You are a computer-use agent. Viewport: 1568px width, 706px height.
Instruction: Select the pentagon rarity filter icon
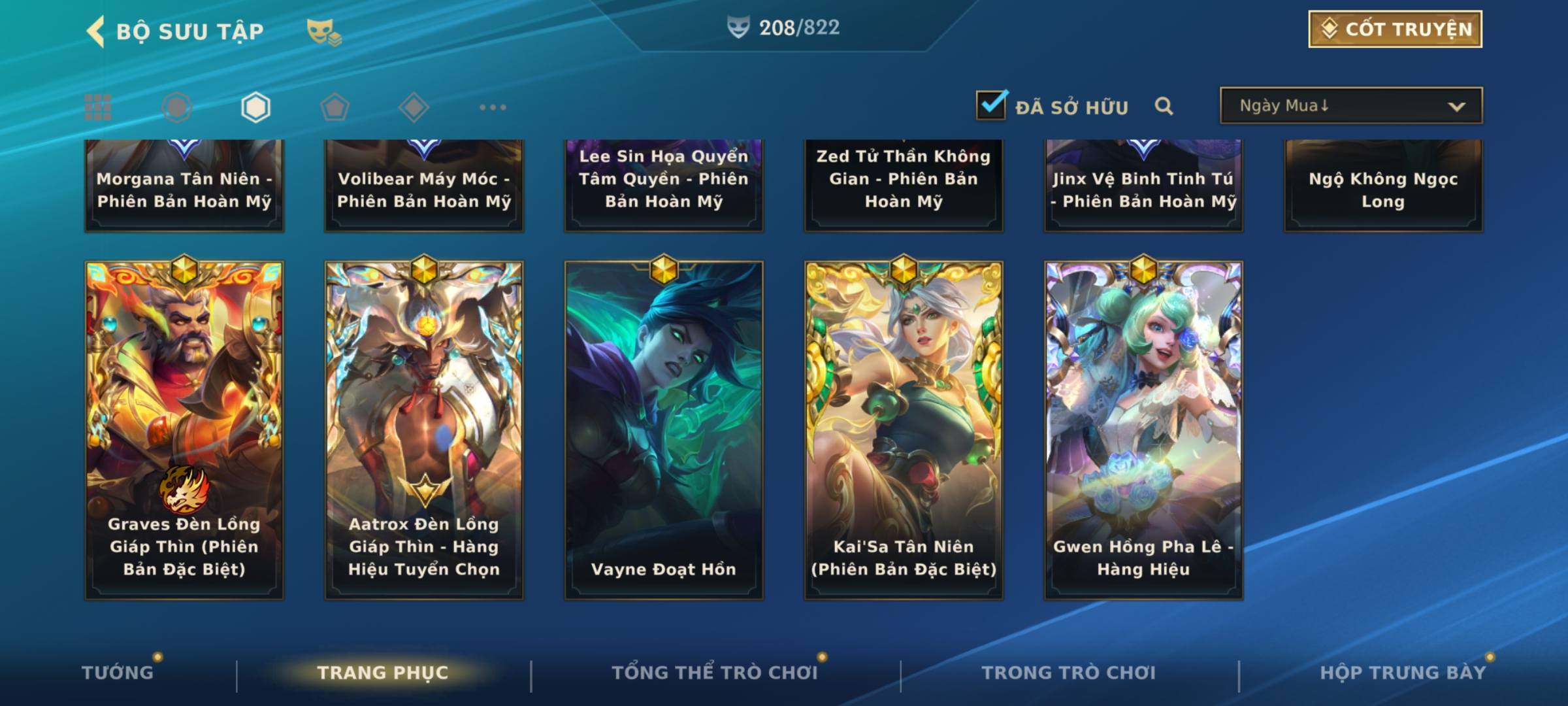(x=335, y=107)
